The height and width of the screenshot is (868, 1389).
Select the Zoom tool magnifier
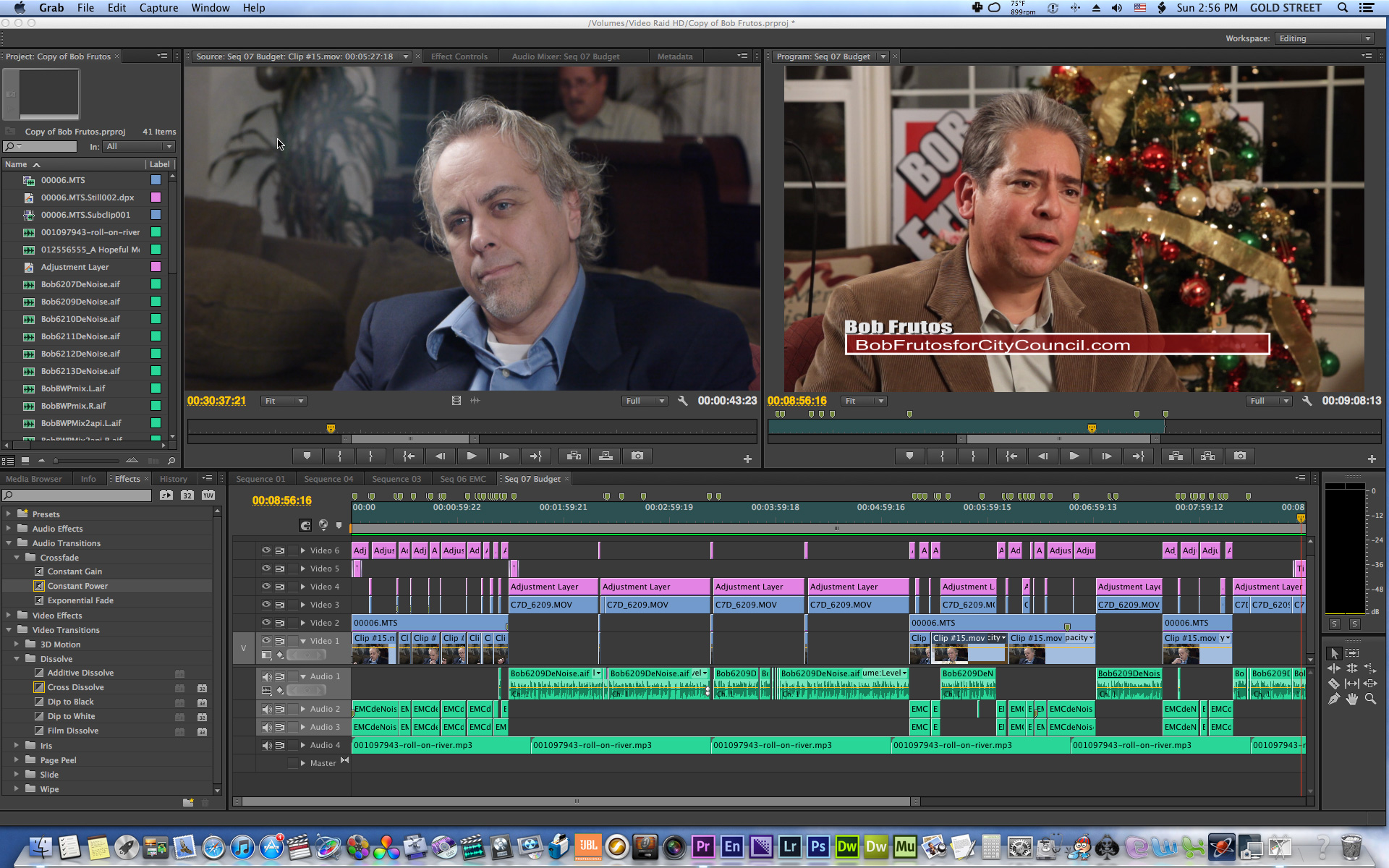[1370, 699]
